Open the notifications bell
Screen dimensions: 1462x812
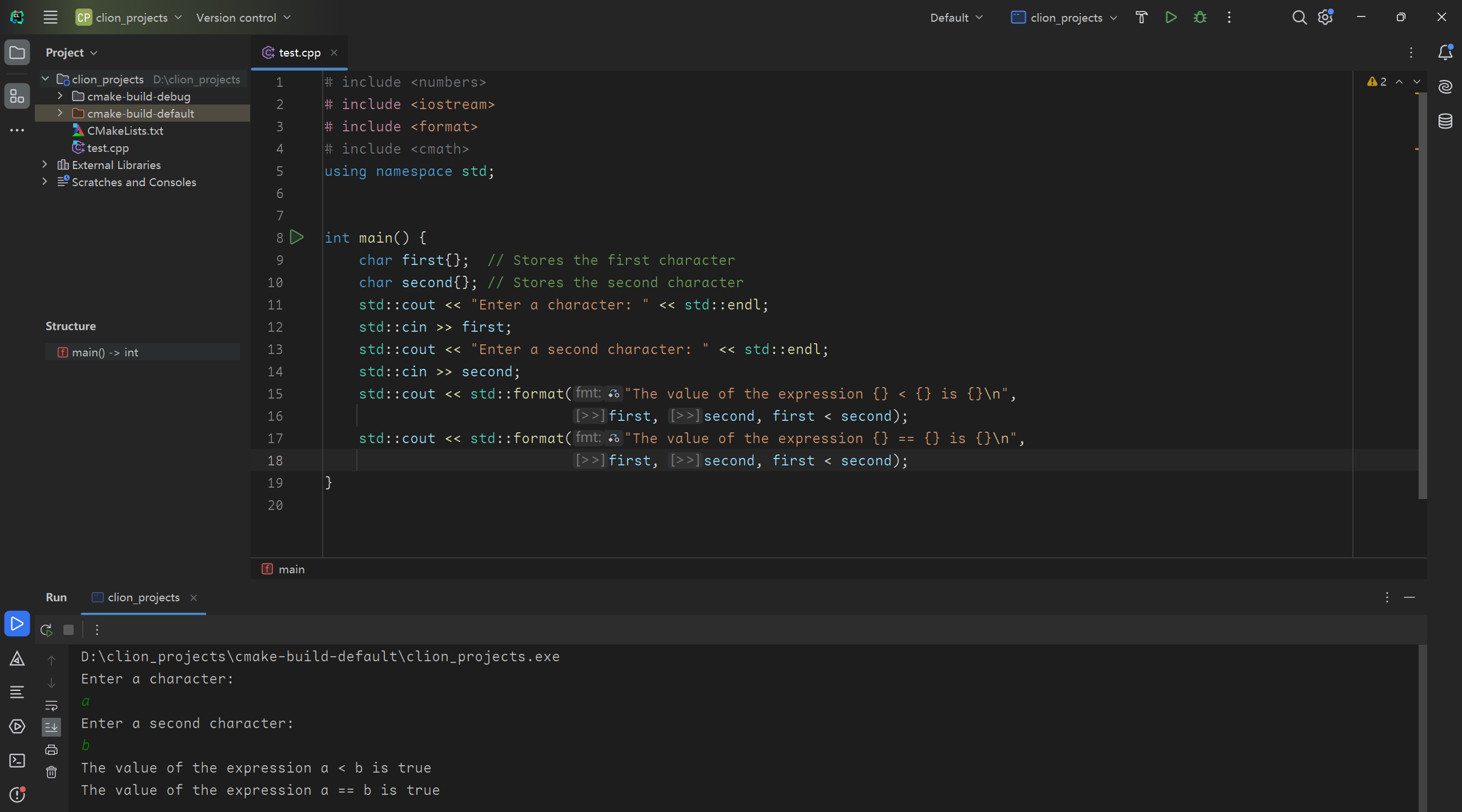(x=1445, y=52)
